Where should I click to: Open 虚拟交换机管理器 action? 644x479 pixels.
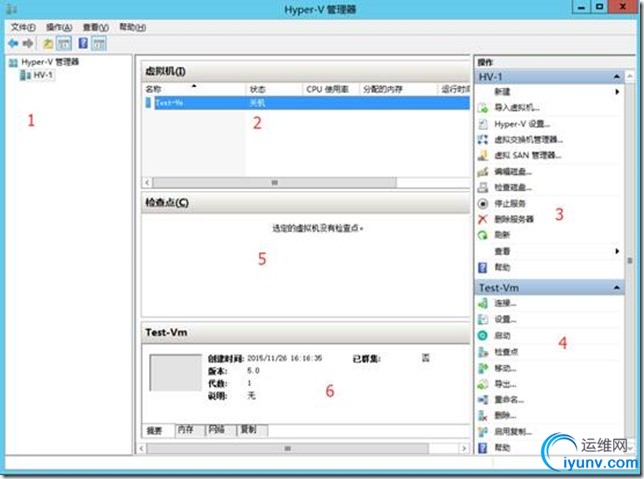pos(528,140)
